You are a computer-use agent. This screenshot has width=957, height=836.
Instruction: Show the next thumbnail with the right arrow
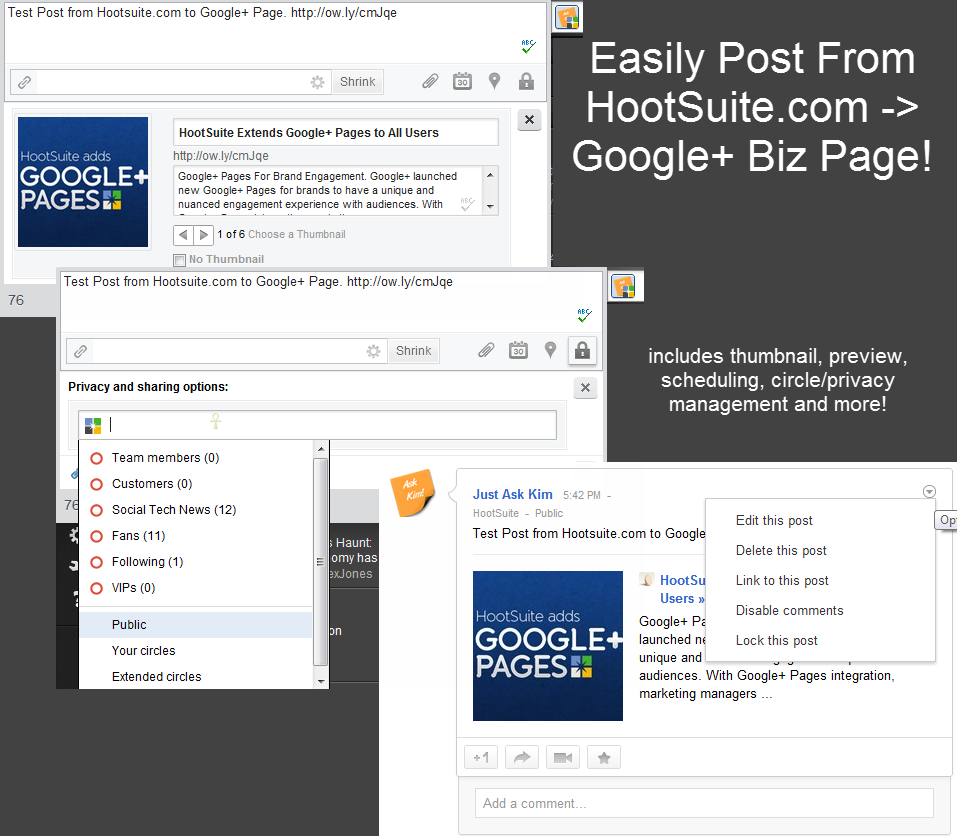(x=204, y=234)
